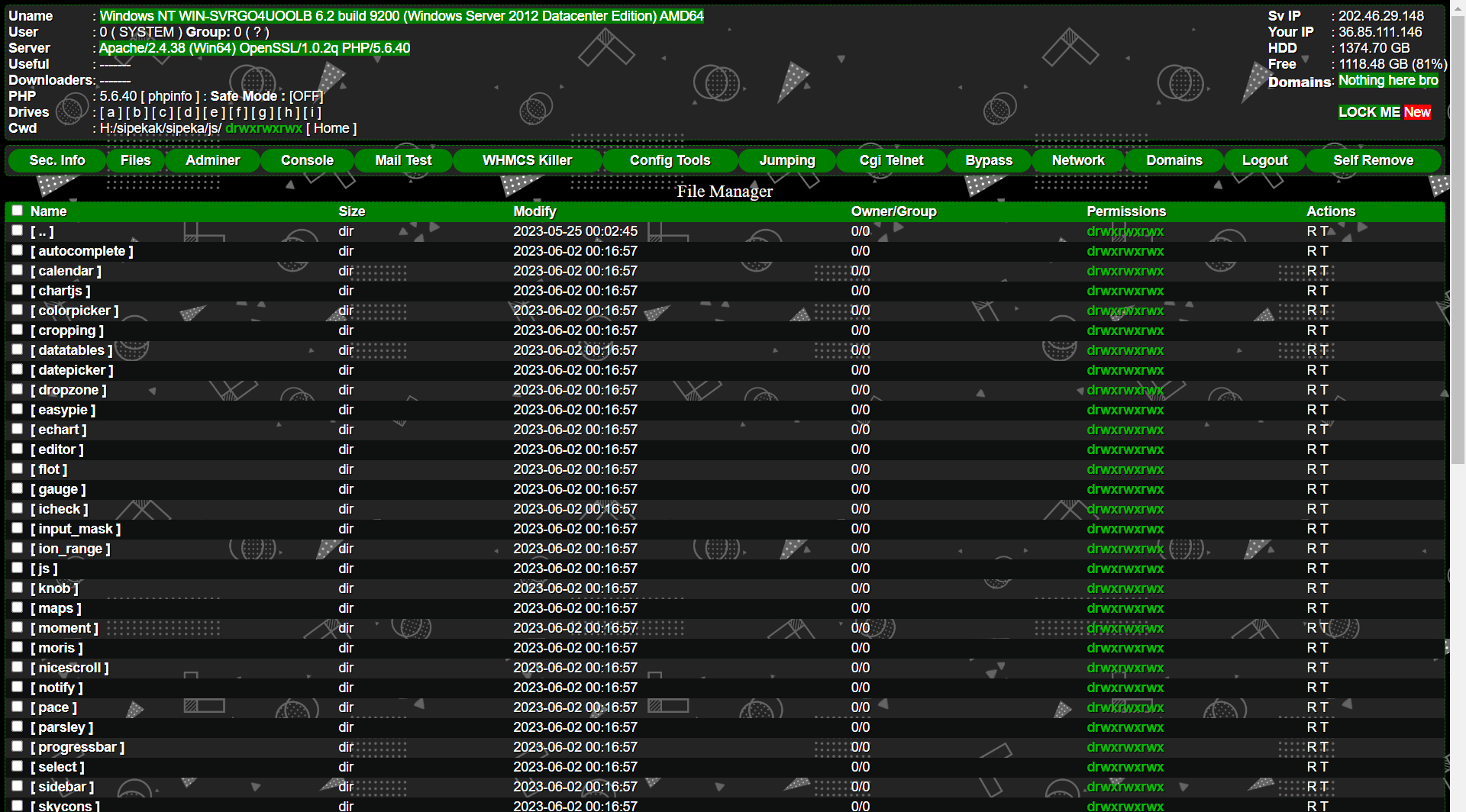Open the Sec. Info tab
Image resolution: width=1466 pixels, height=812 pixels.
pyautogui.click(x=57, y=160)
